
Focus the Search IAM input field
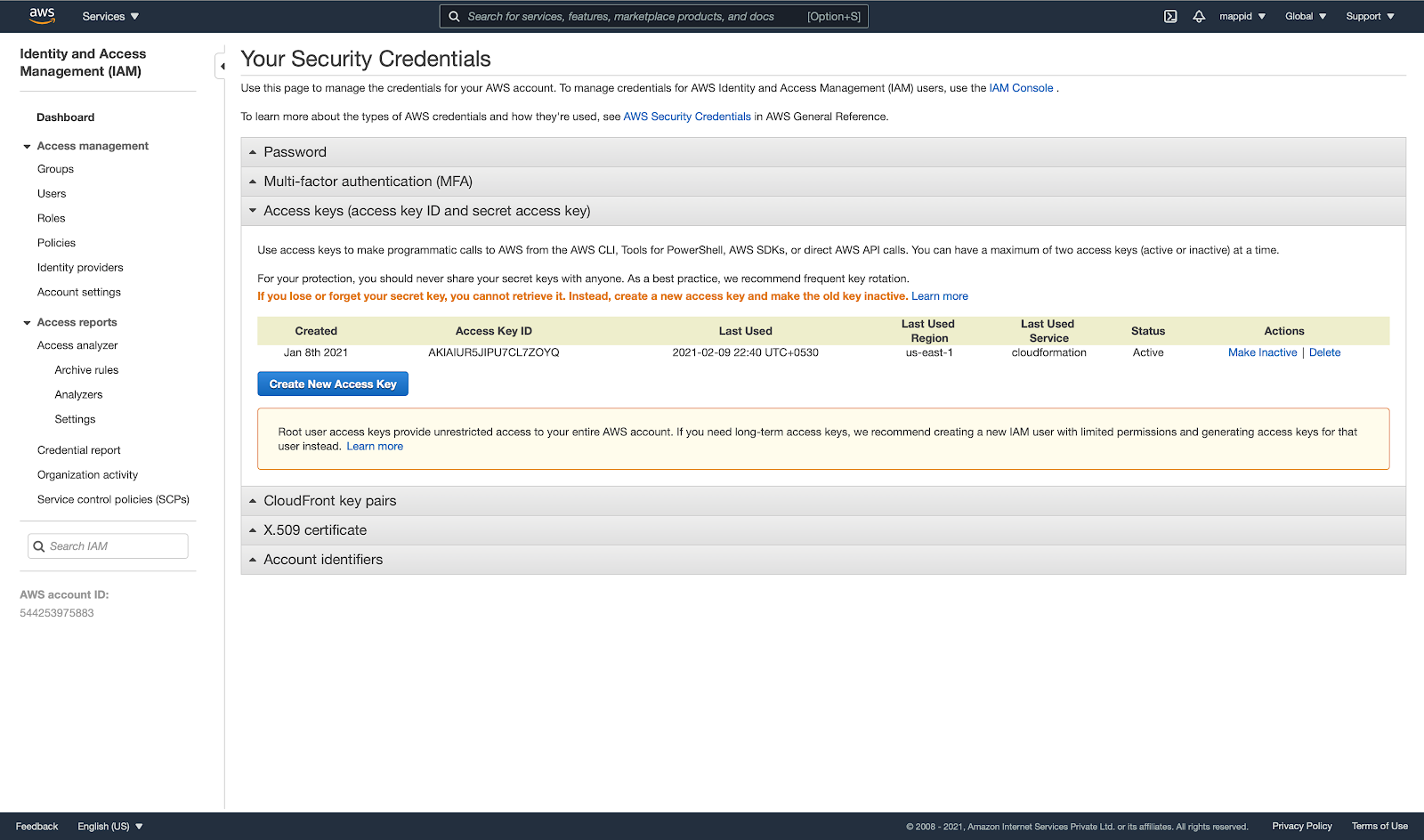108,546
